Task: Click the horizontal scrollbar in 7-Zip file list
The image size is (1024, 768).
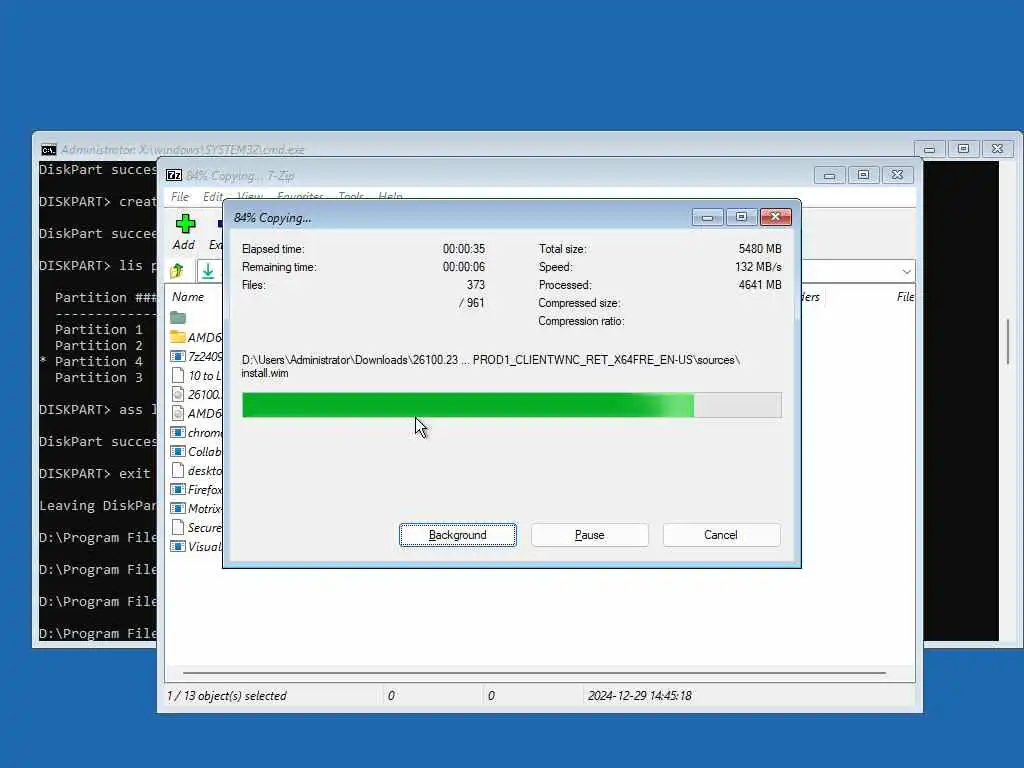Action: 534,673
